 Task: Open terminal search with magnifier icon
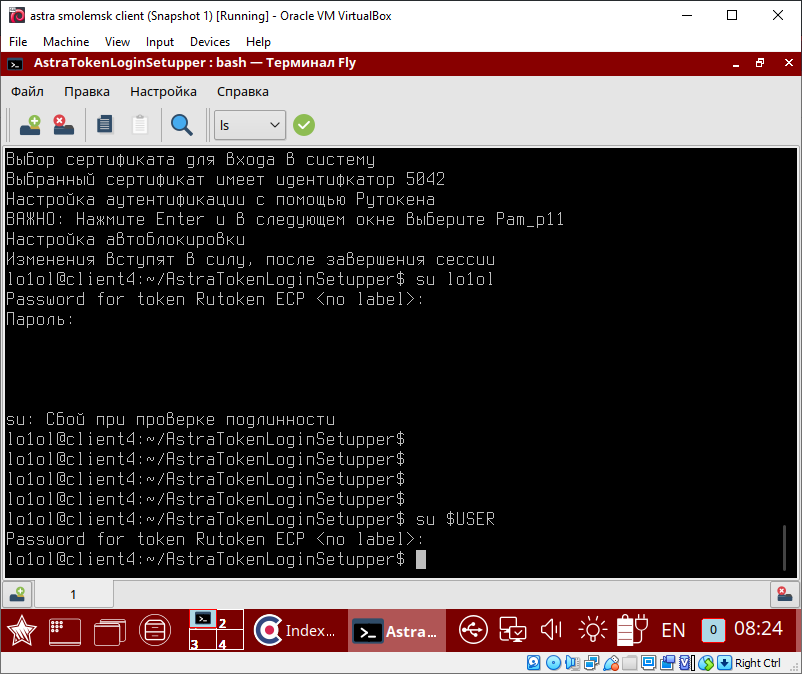point(182,125)
